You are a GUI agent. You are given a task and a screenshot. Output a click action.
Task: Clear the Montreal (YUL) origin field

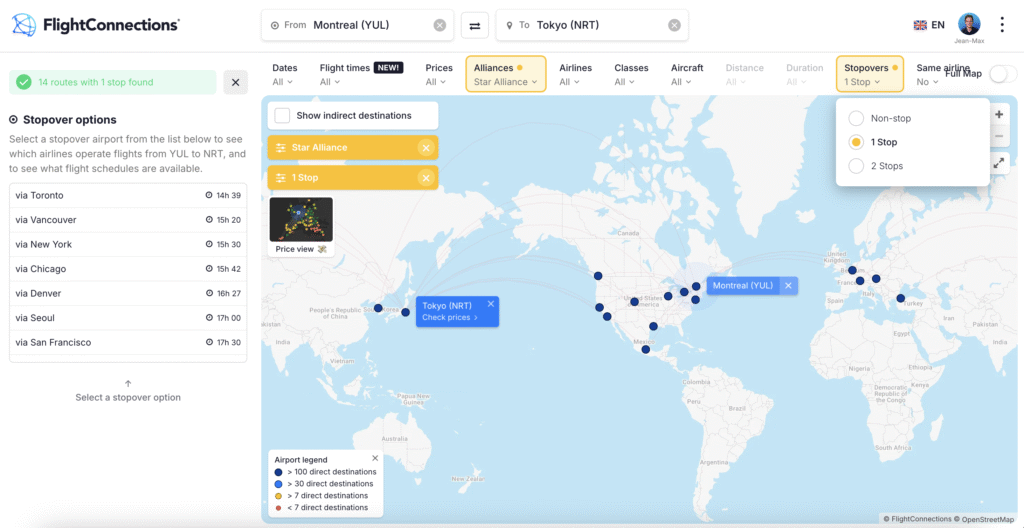coord(440,25)
